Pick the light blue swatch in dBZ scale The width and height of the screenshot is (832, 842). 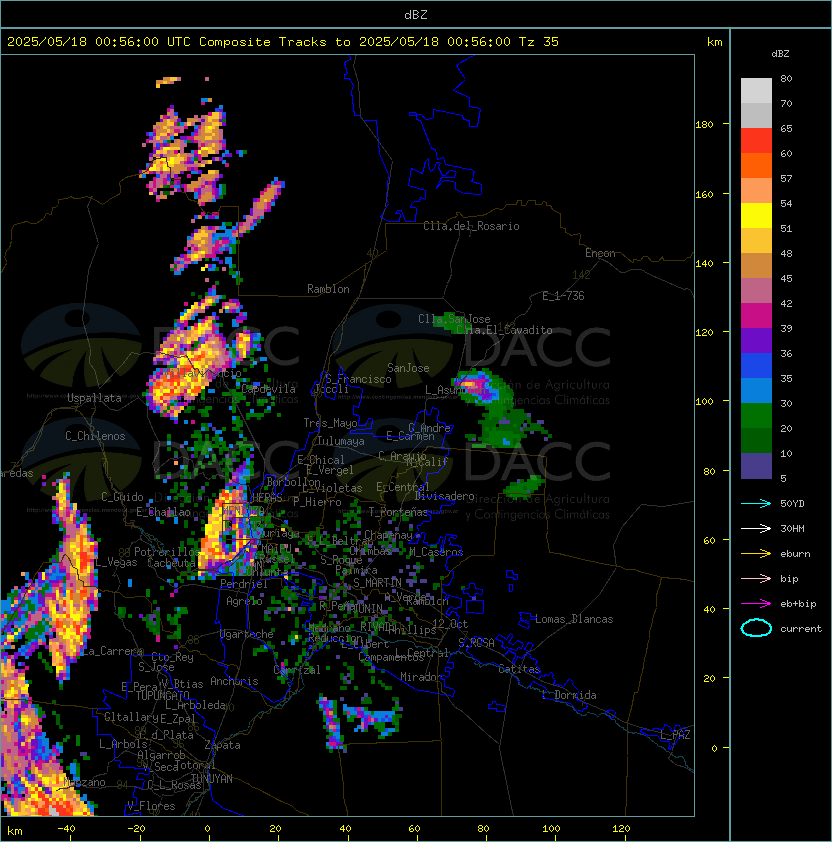(x=756, y=390)
